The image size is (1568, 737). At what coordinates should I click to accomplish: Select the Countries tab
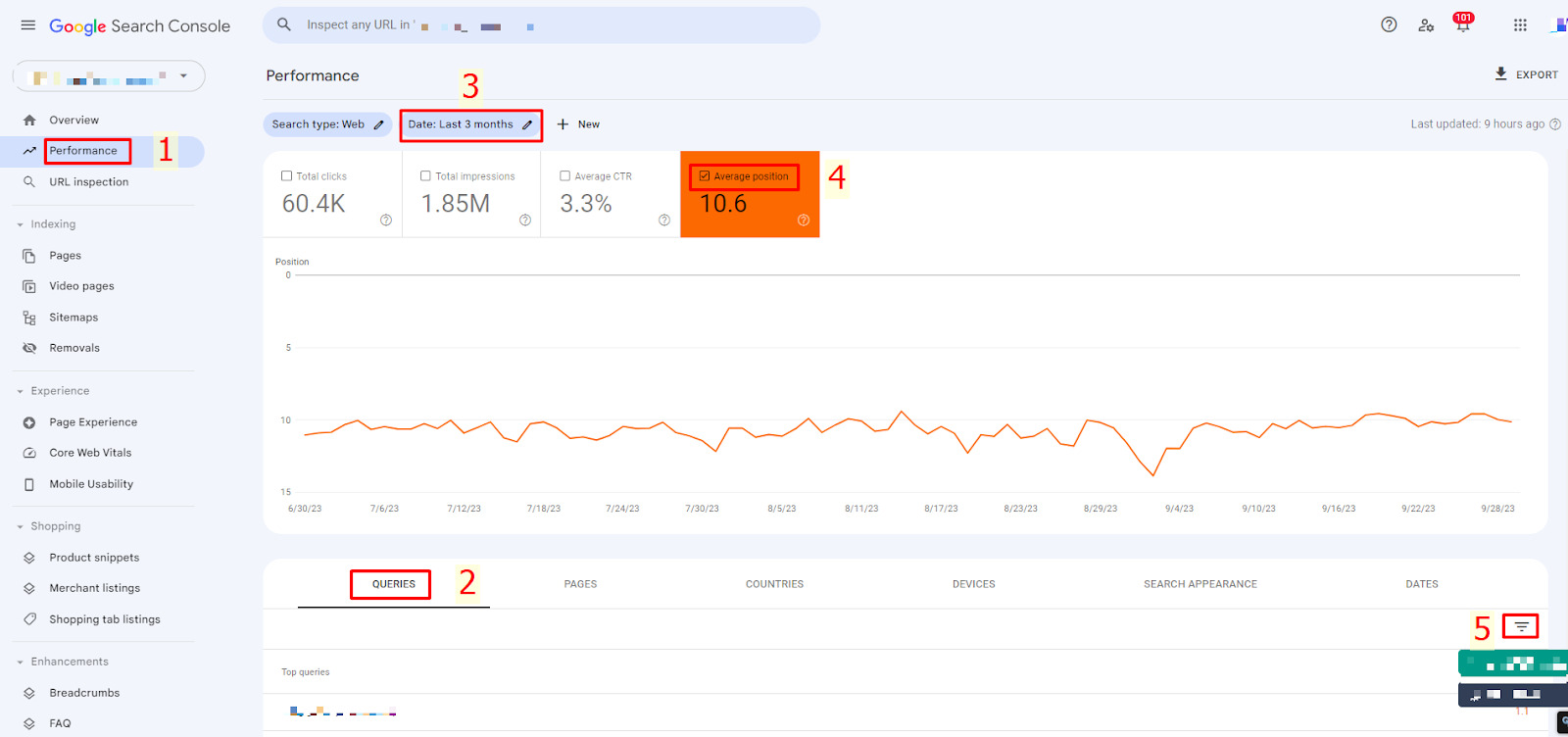[x=774, y=584]
